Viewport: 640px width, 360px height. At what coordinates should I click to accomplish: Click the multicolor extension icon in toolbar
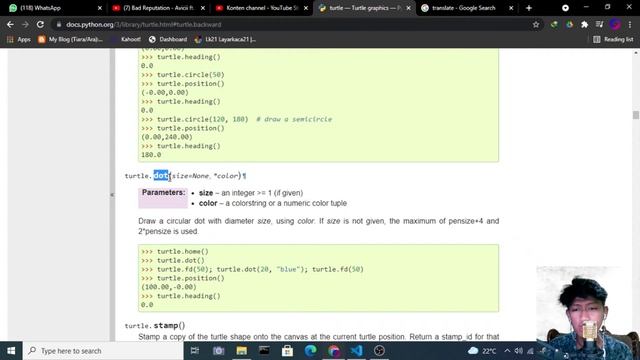[569, 24]
